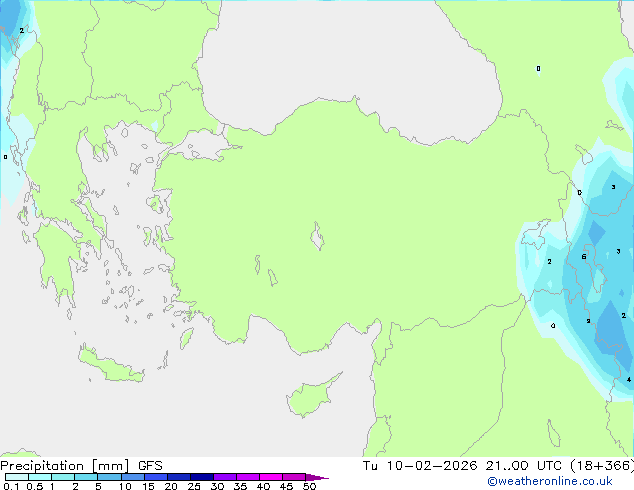This screenshot has height=490, width=634.
Task: Click the legend label '35'
Action: pos(240,486)
